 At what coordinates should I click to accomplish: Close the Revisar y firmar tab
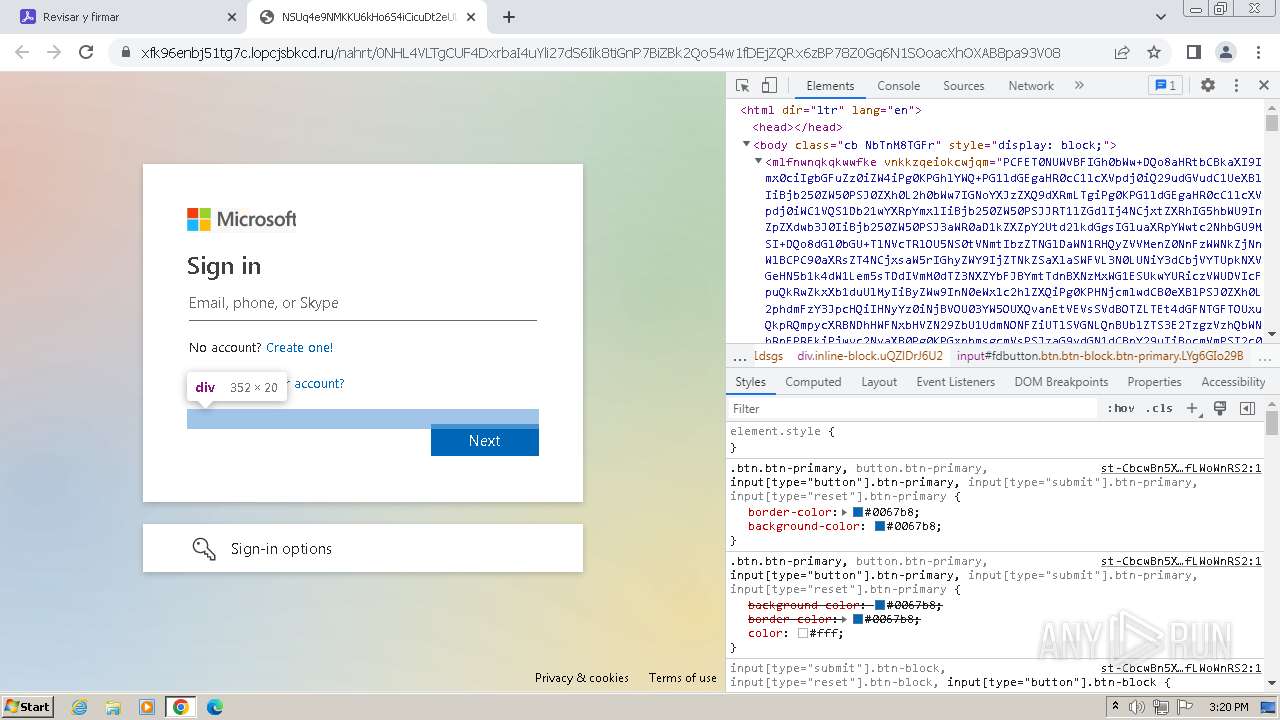pos(231,17)
